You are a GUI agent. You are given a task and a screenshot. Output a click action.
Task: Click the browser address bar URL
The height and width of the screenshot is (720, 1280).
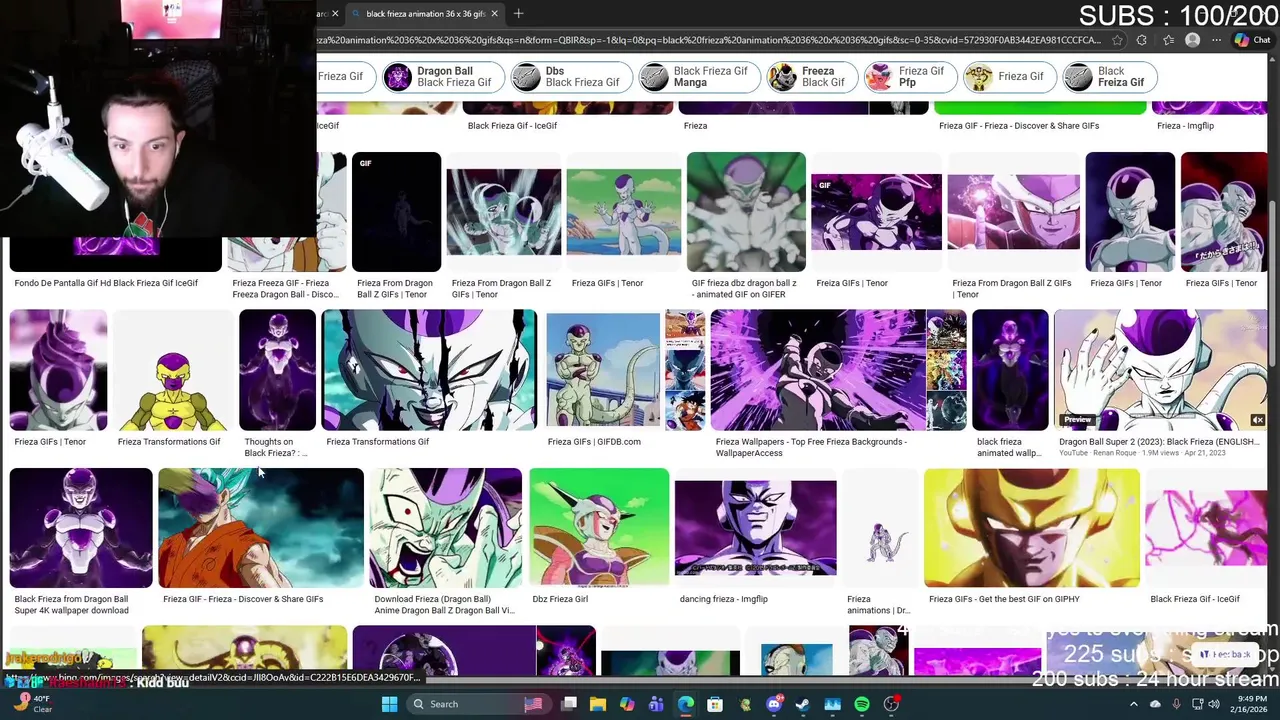(x=708, y=40)
